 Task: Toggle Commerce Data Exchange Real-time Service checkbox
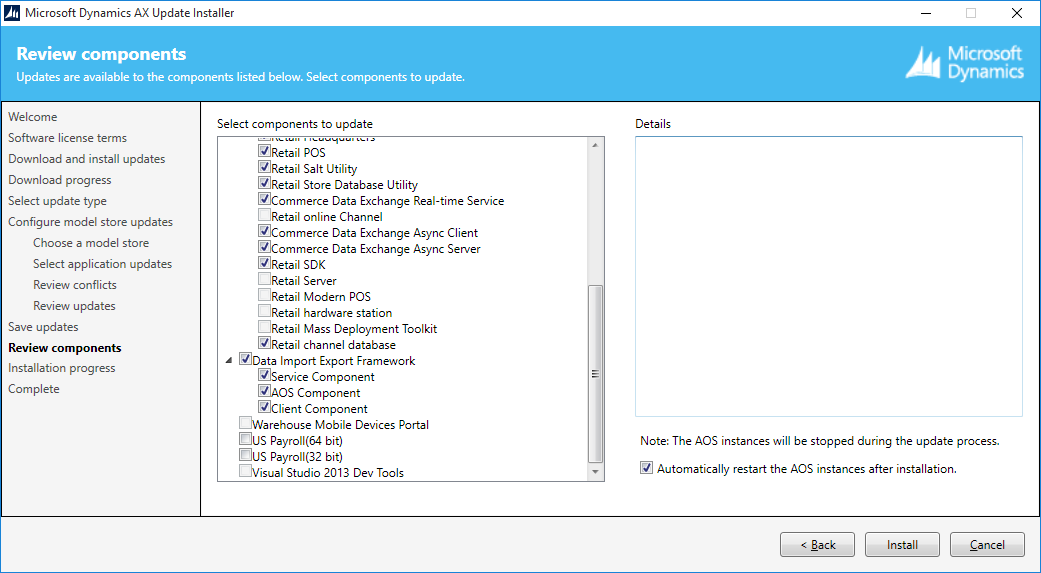pos(264,199)
